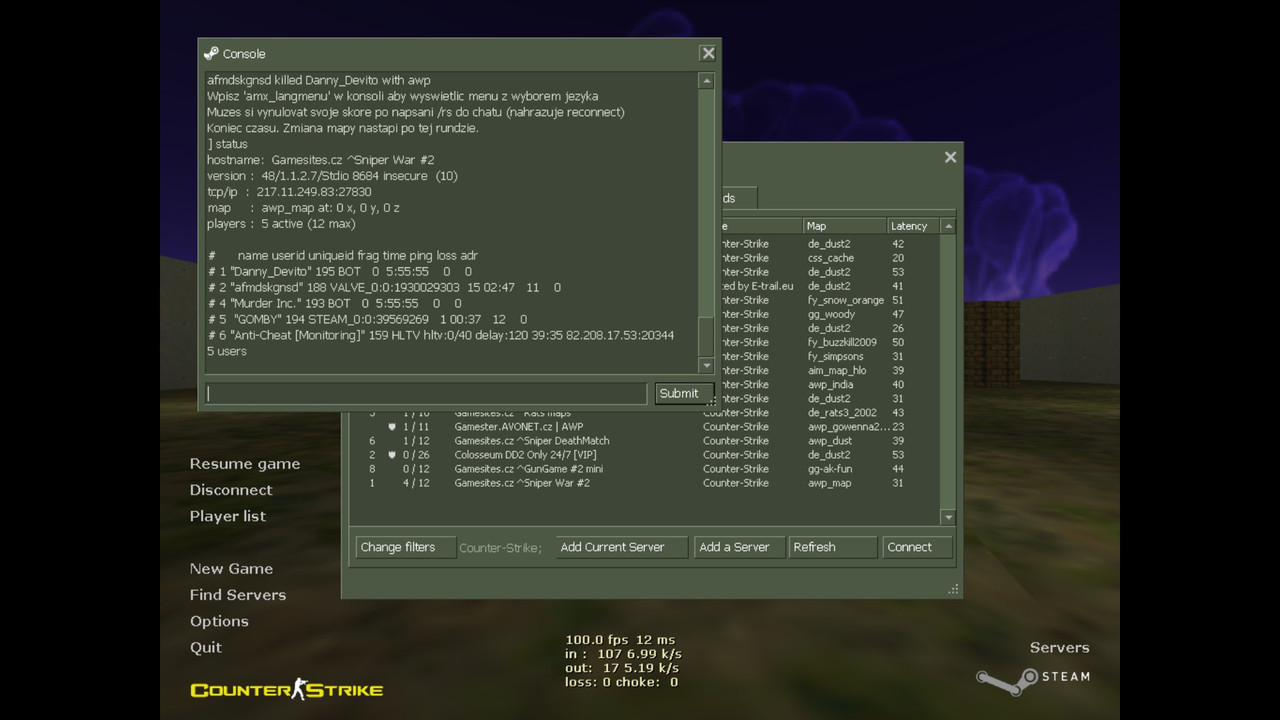The image size is (1280, 720).
Task: Select Gamesites.cz ^Sniper DeathMatch server row
Action: 645,441
